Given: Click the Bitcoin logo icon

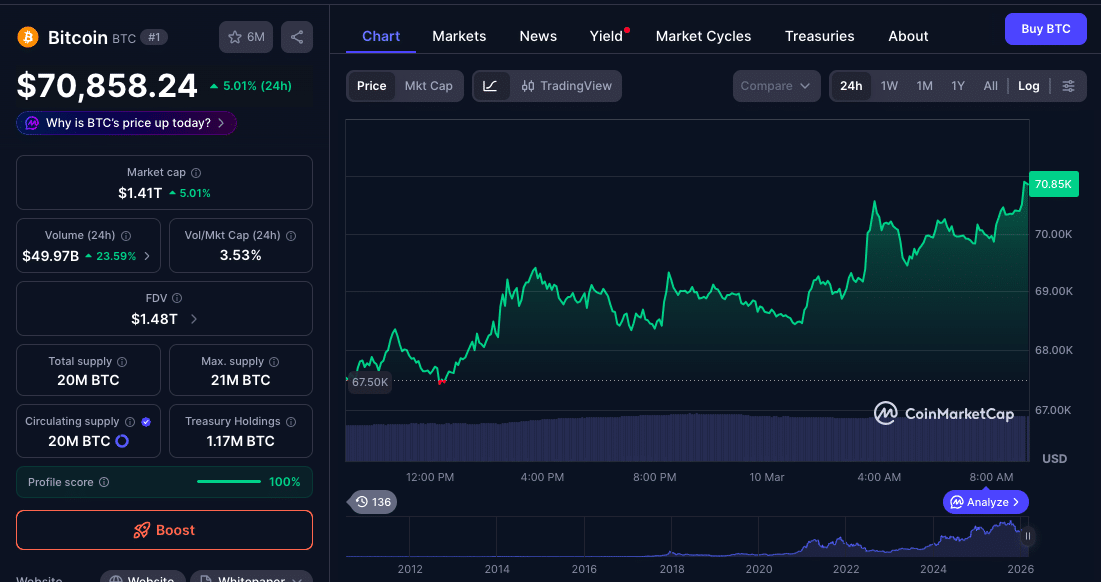Looking at the screenshot, I should [x=28, y=37].
